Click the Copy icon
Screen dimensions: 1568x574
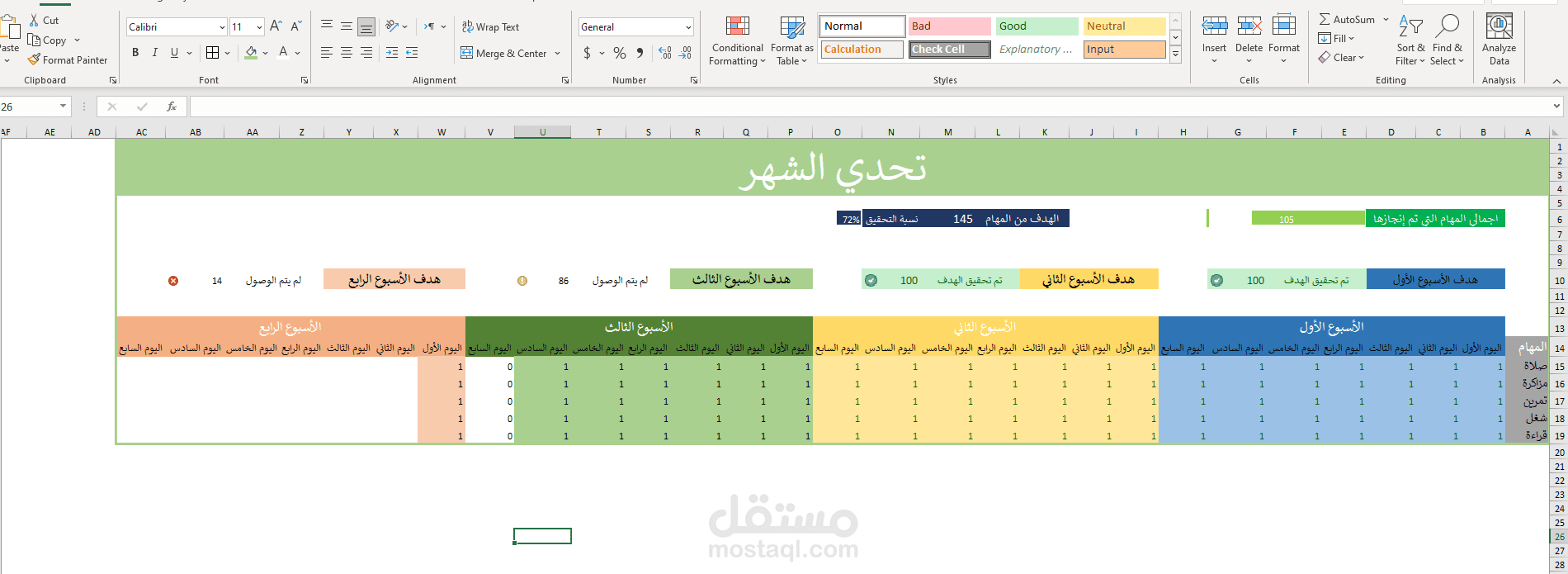(35, 40)
